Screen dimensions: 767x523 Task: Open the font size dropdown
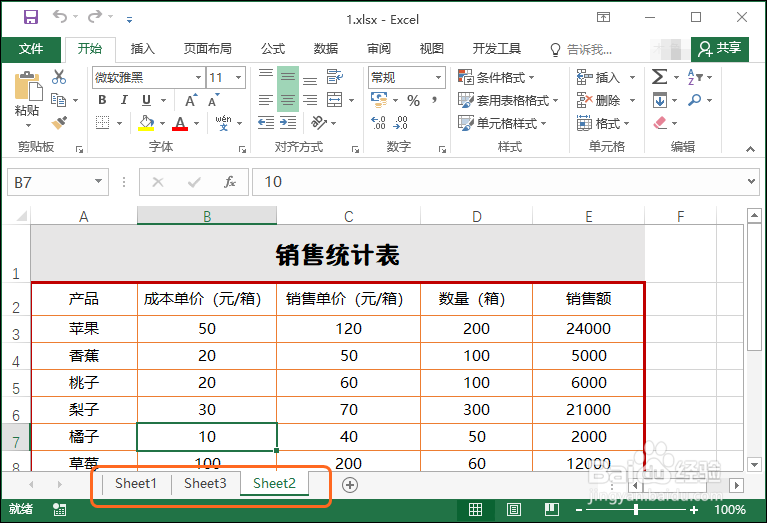tap(238, 77)
